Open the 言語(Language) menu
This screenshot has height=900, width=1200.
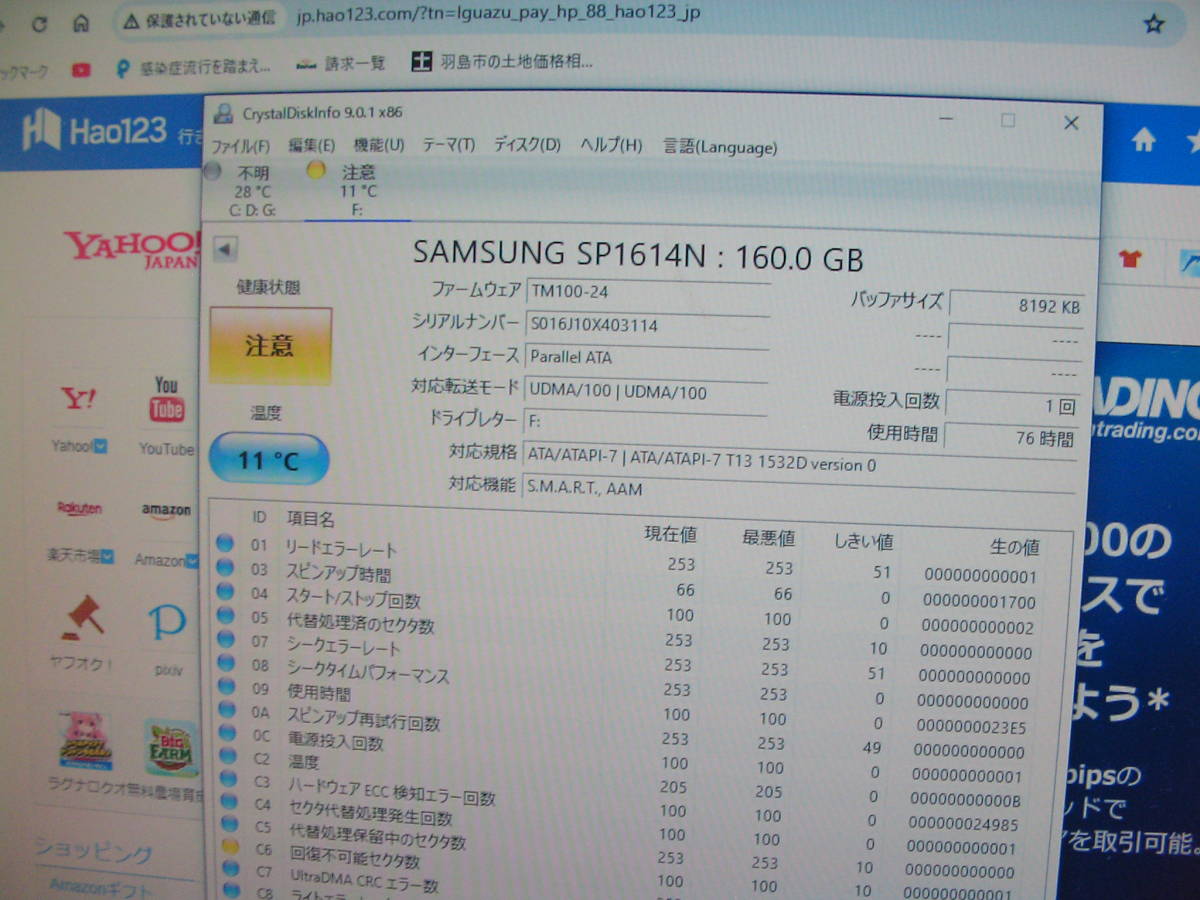click(x=720, y=147)
